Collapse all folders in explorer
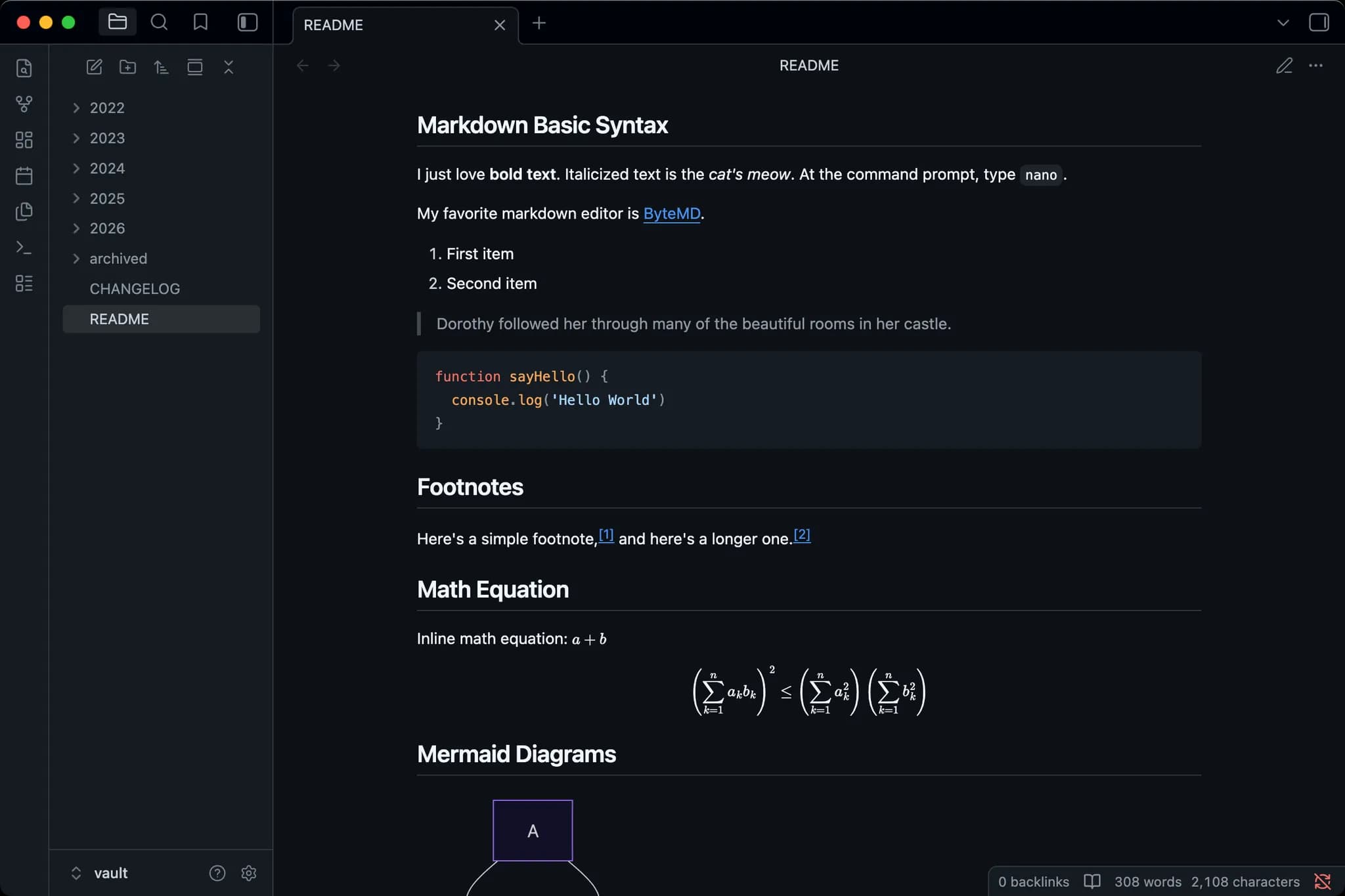This screenshot has height=896, width=1345. click(229, 67)
